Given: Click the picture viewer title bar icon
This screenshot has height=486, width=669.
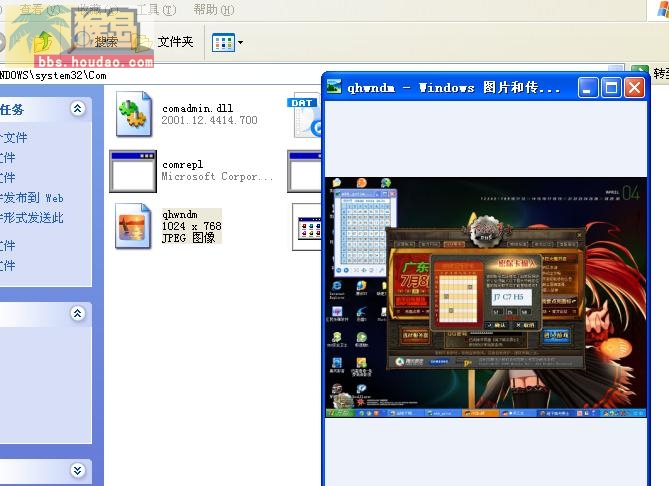Looking at the screenshot, I should [x=334, y=87].
